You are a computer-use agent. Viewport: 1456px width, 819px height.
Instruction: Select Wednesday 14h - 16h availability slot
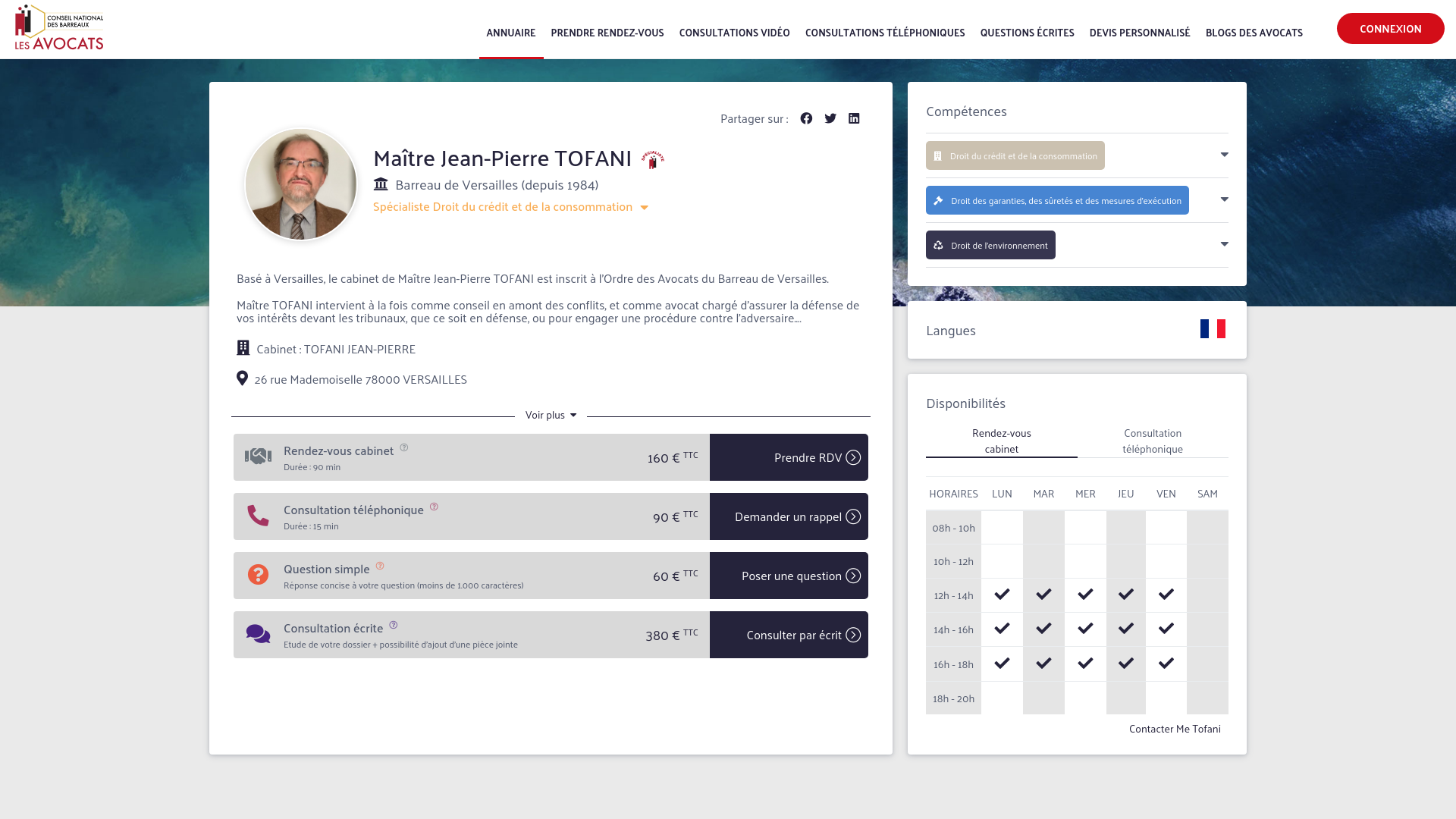(x=1085, y=629)
